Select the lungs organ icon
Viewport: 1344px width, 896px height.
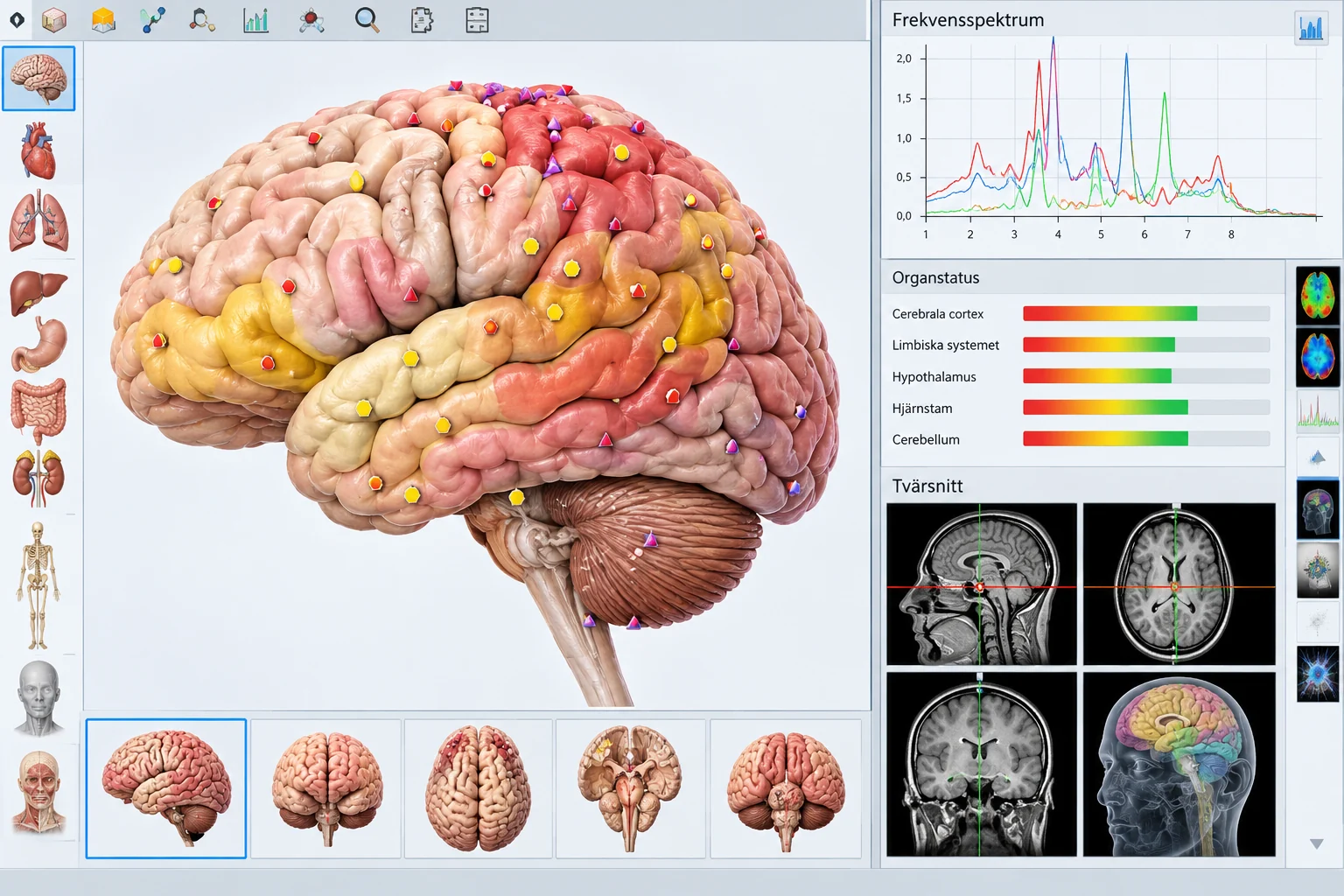click(x=38, y=222)
